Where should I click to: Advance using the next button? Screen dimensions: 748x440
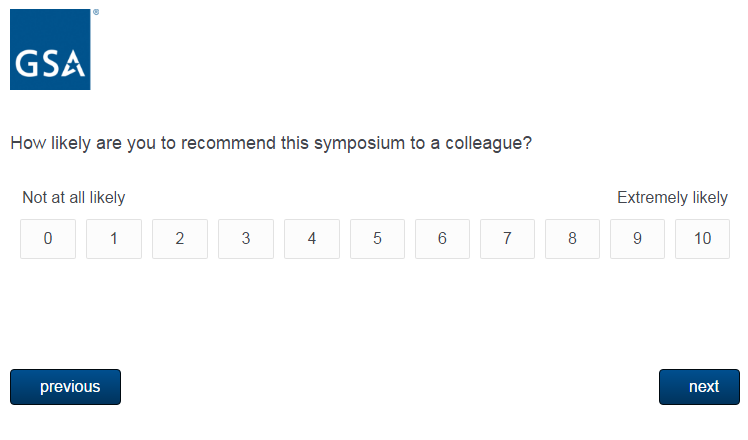click(699, 387)
